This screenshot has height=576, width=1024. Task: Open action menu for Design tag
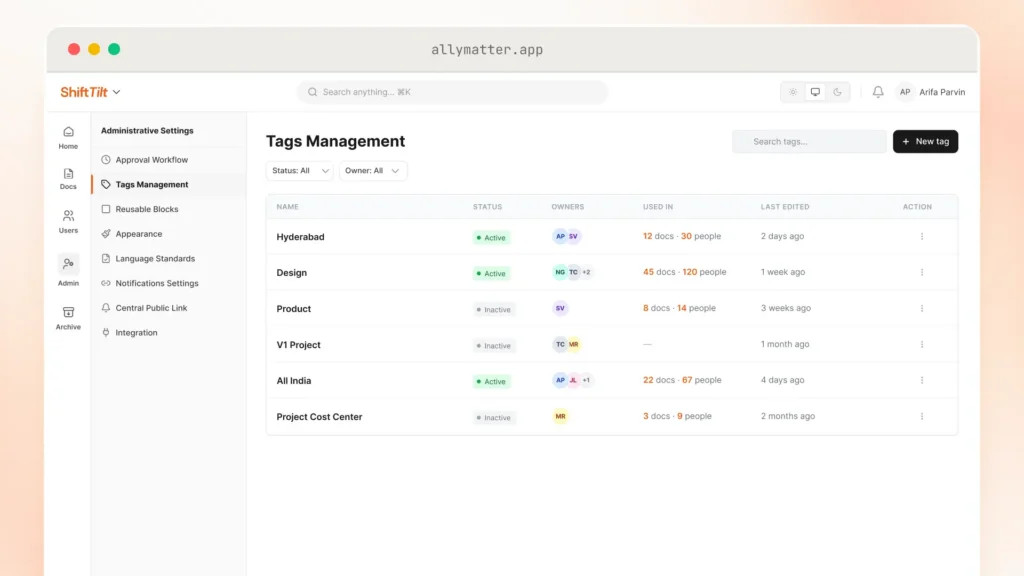(921, 272)
